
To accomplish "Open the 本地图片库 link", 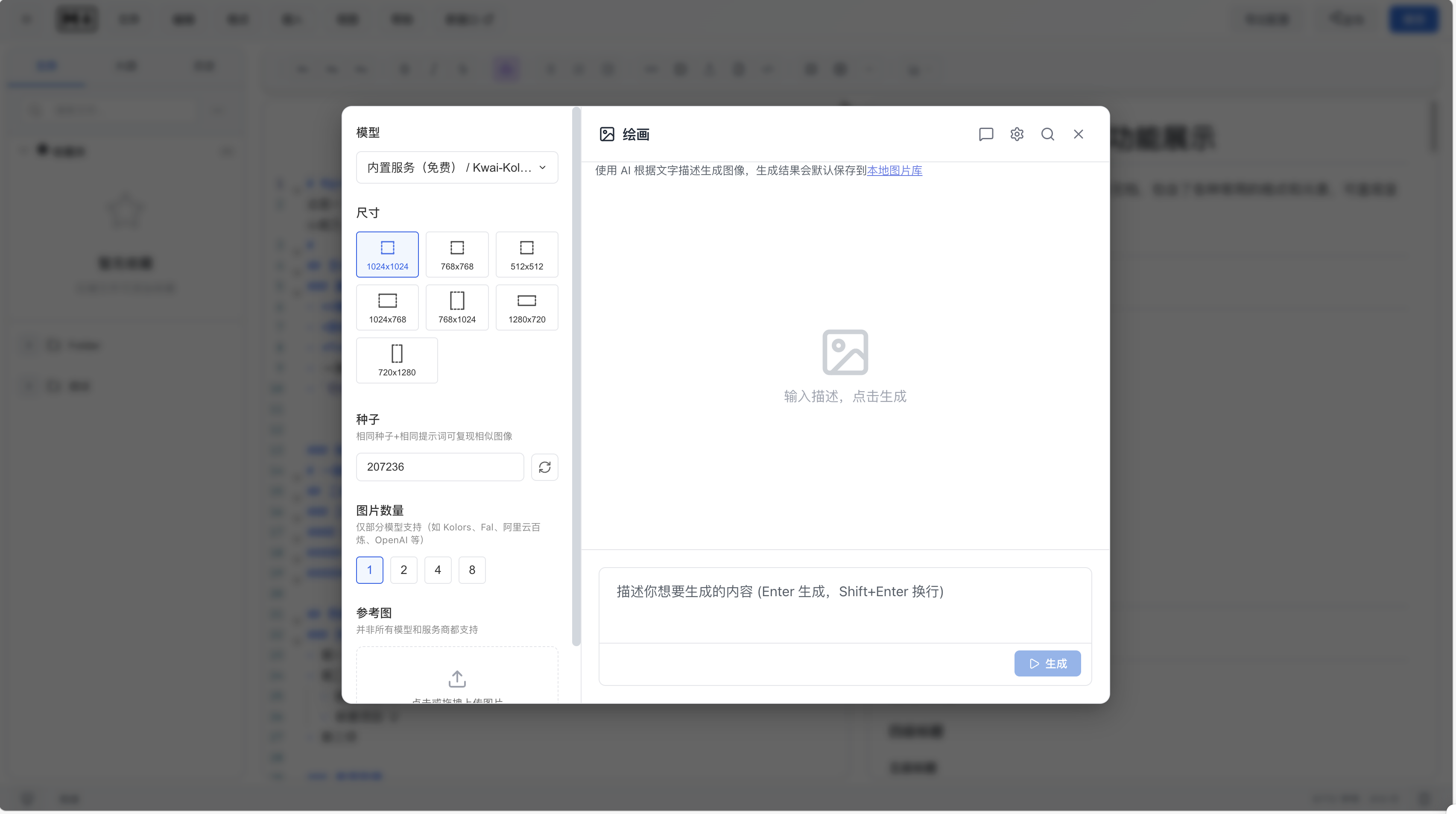I will click(894, 170).
